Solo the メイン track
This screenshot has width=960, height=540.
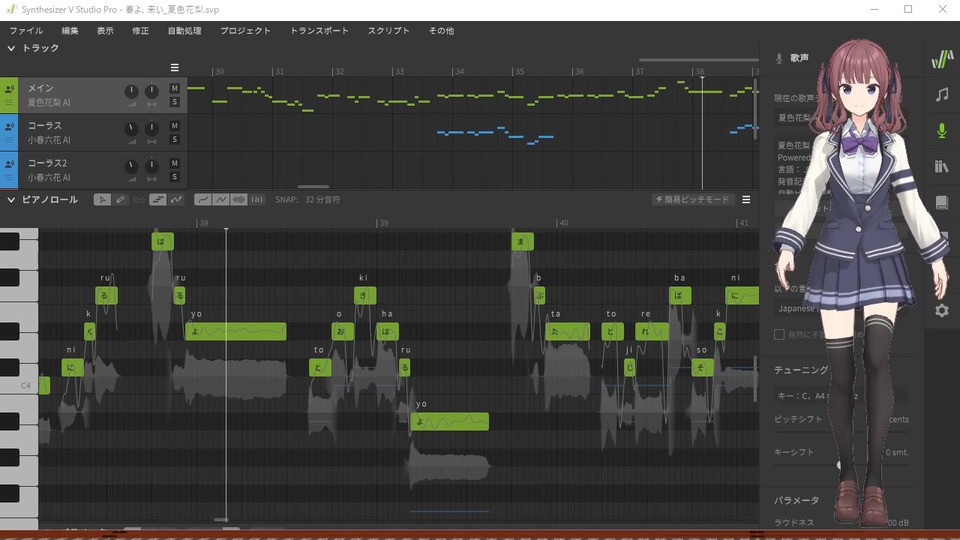coord(174,102)
